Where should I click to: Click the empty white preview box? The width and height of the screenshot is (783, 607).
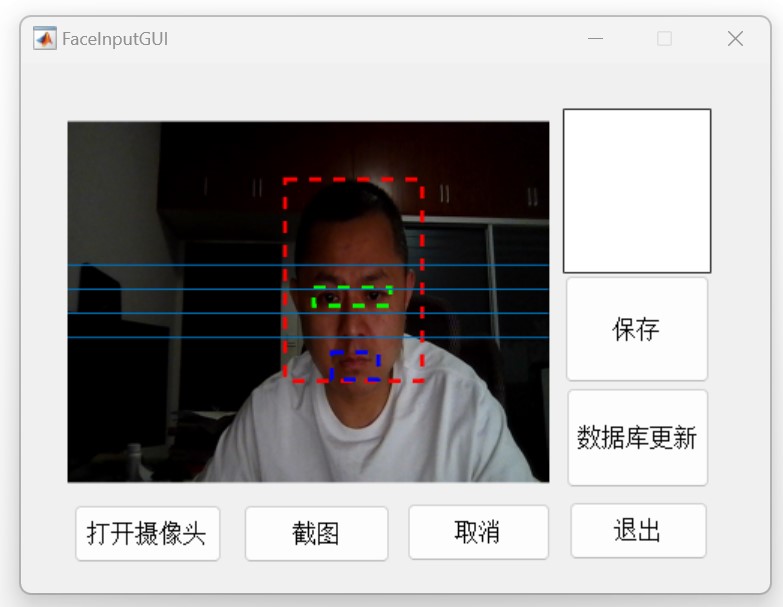click(x=637, y=191)
